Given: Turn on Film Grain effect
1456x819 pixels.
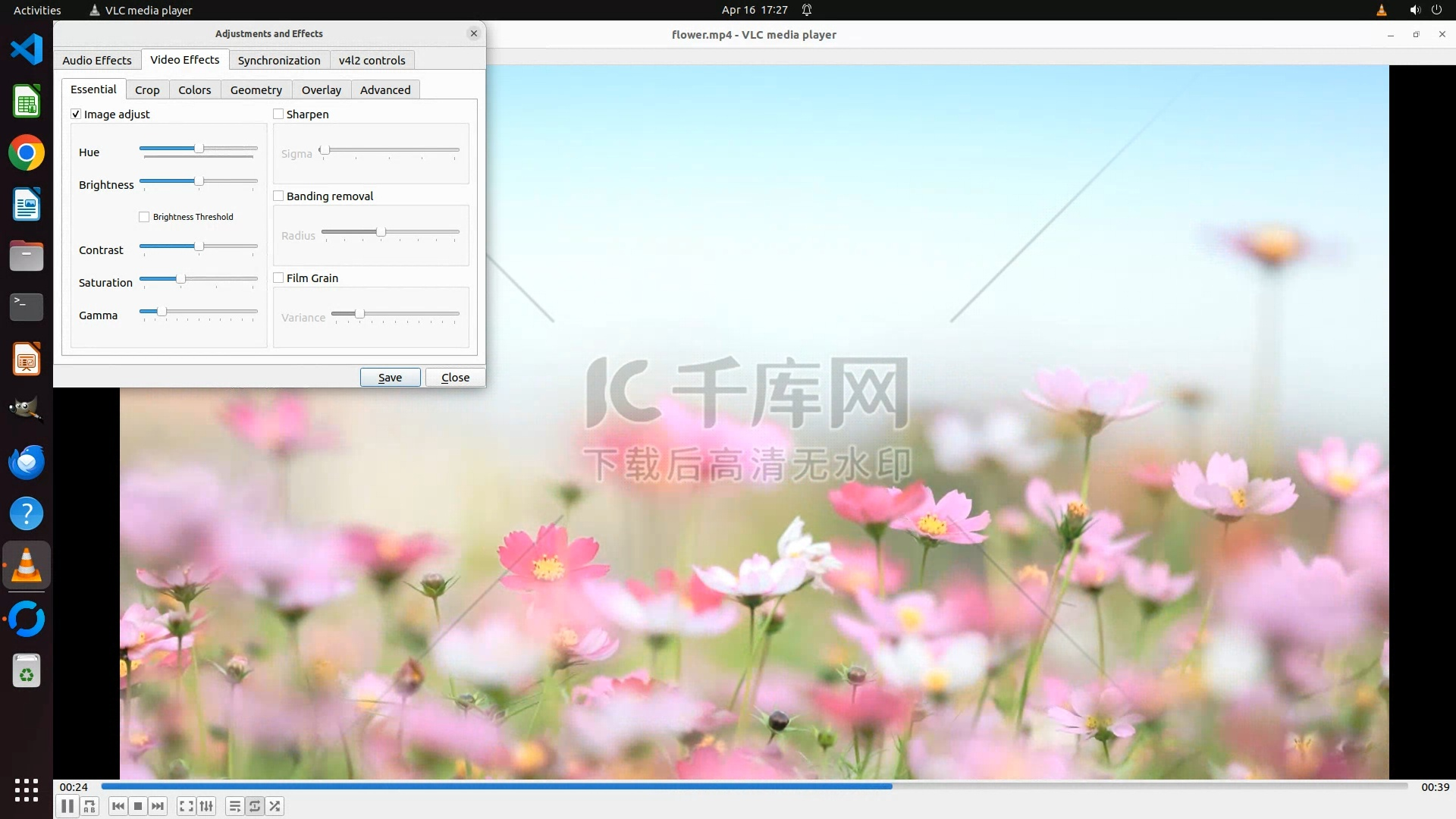Looking at the screenshot, I should point(278,278).
